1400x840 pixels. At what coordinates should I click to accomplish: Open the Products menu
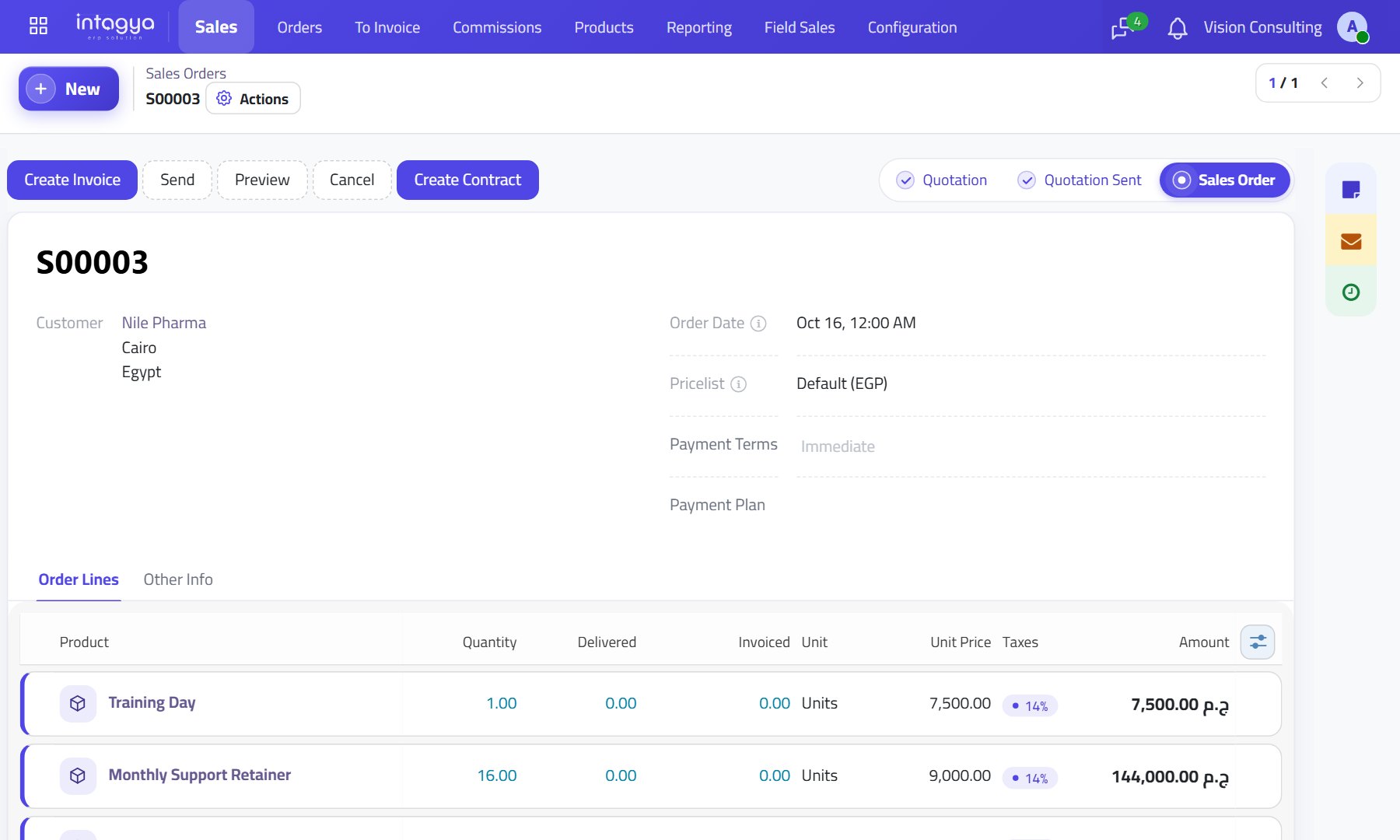[x=604, y=27]
